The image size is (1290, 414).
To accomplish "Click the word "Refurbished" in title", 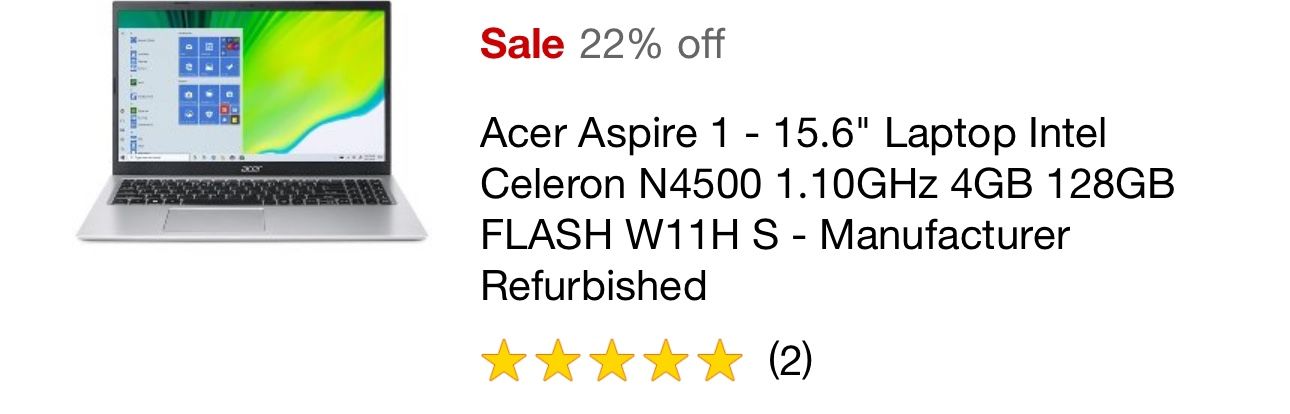I will (593, 288).
